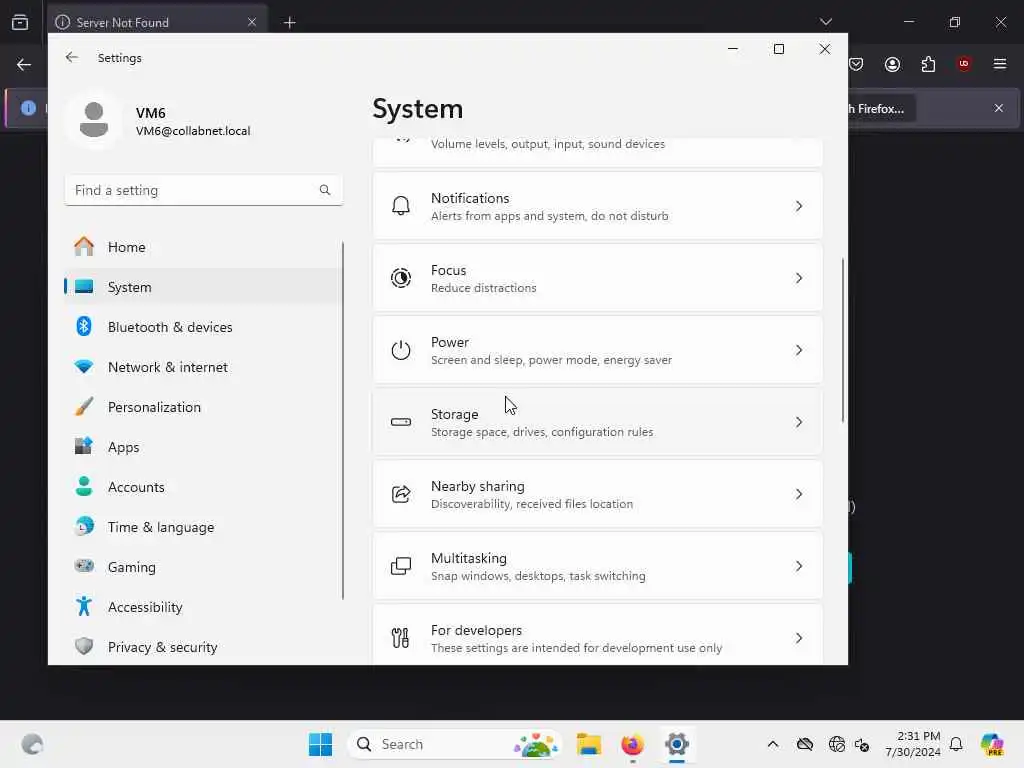Click the Settings main pane scrollbar

(842, 340)
